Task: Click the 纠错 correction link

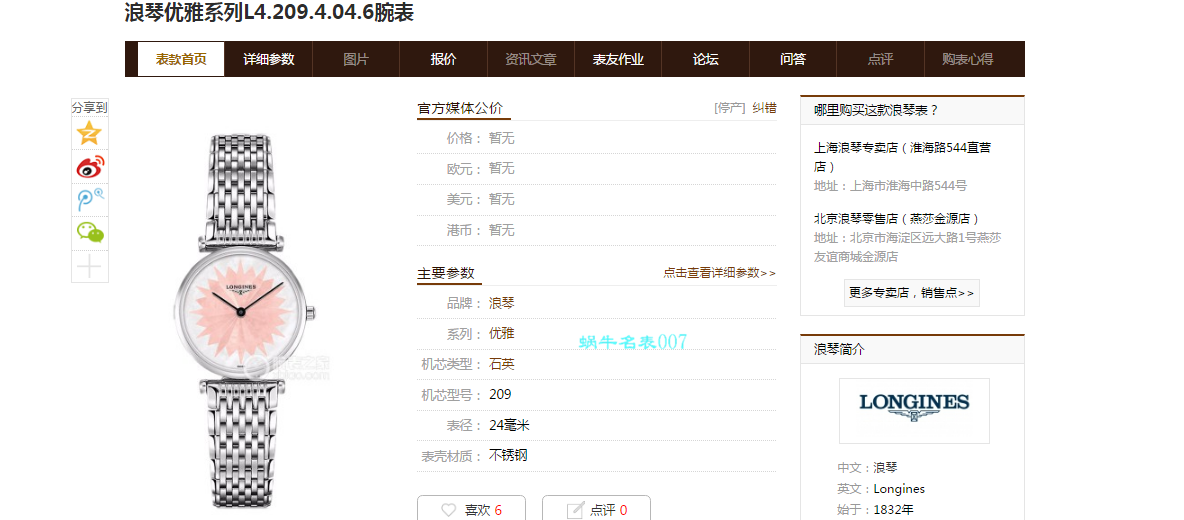Action: pyautogui.click(x=764, y=108)
